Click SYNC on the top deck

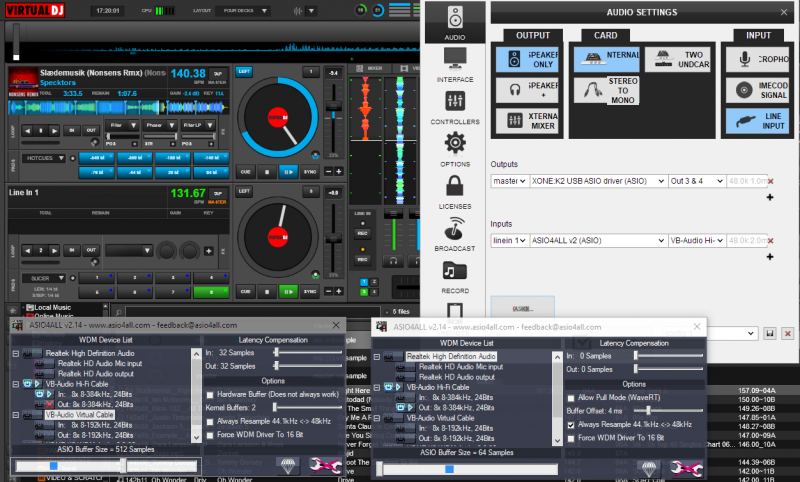[x=310, y=172]
